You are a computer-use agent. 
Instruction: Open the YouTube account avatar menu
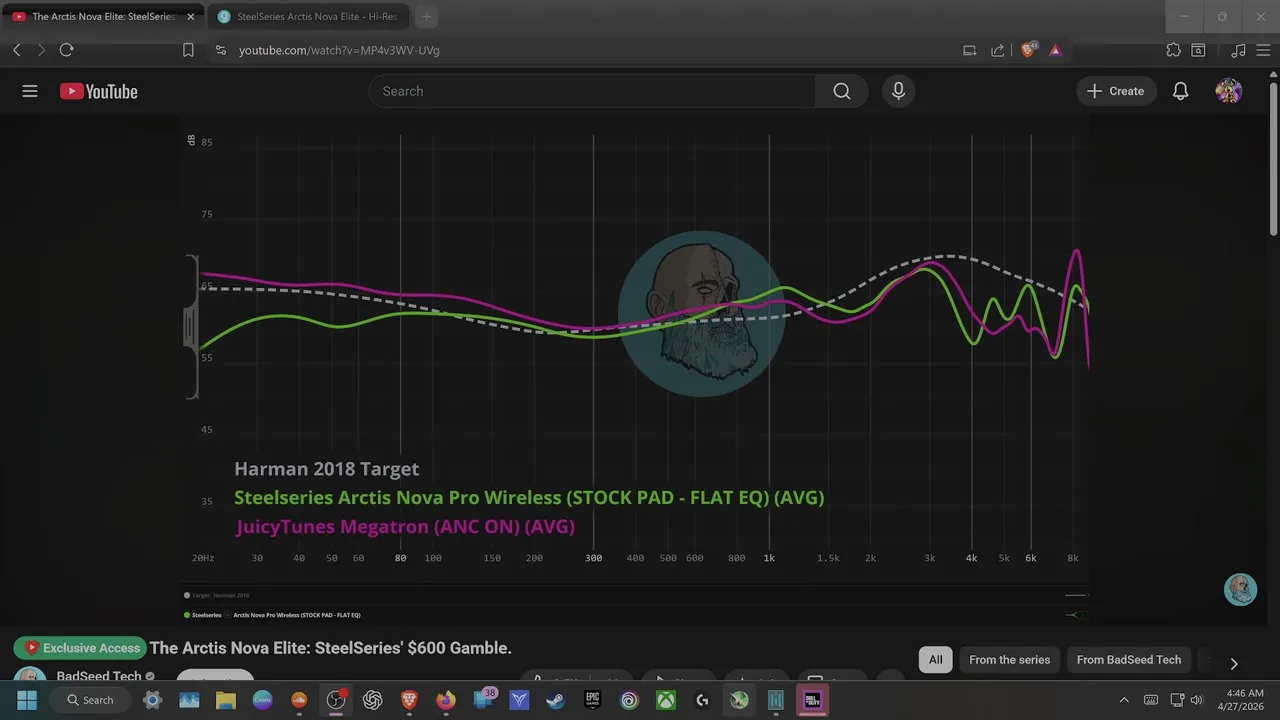tap(1229, 91)
